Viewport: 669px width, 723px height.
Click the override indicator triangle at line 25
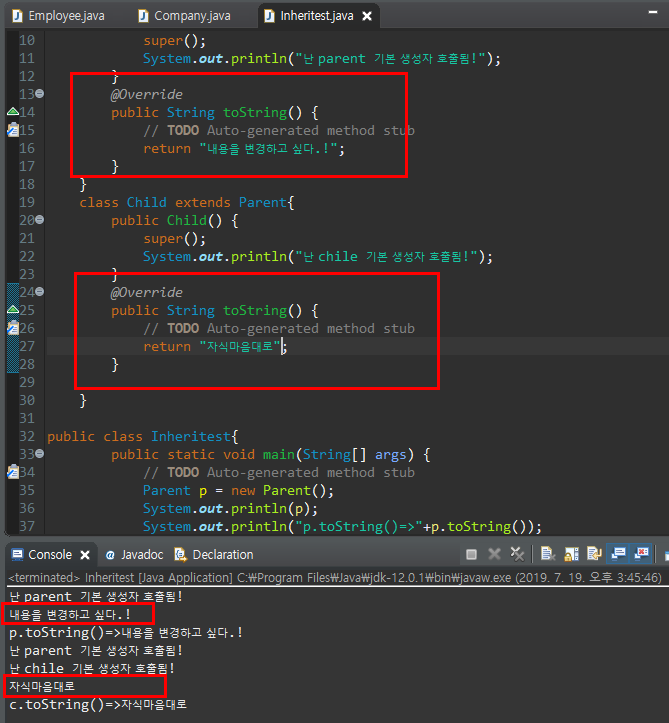click(13, 309)
